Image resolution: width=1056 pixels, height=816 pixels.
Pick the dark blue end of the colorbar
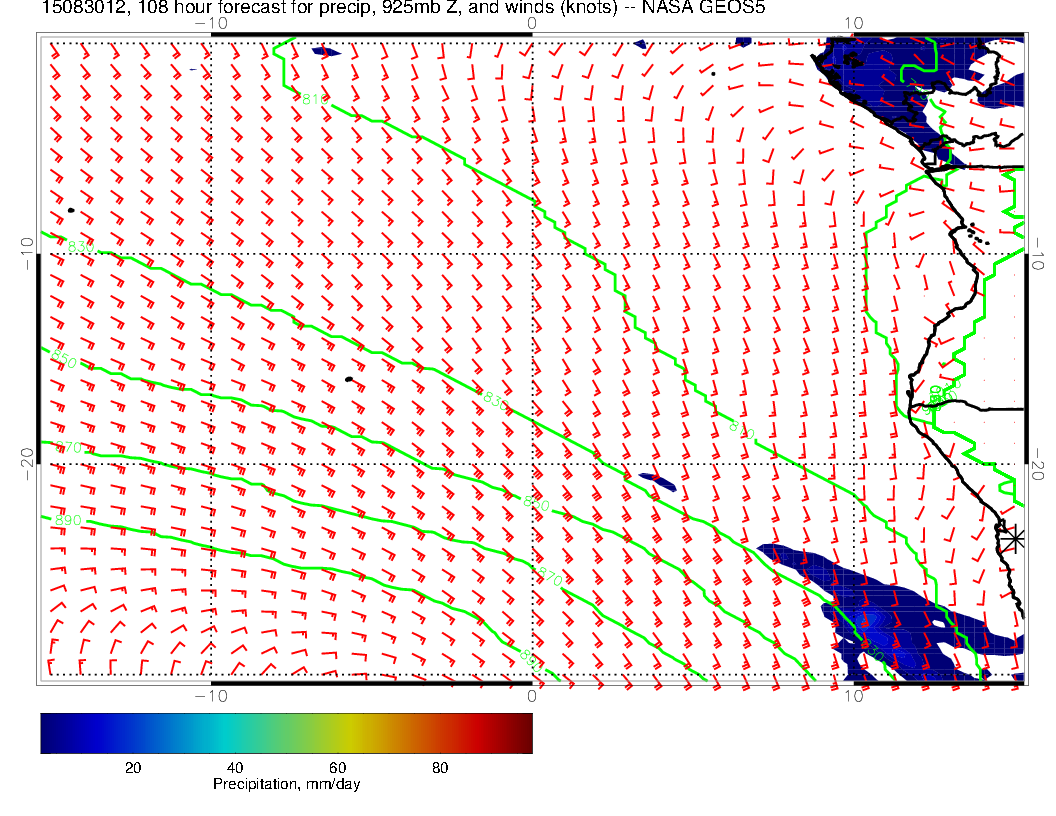pos(48,732)
